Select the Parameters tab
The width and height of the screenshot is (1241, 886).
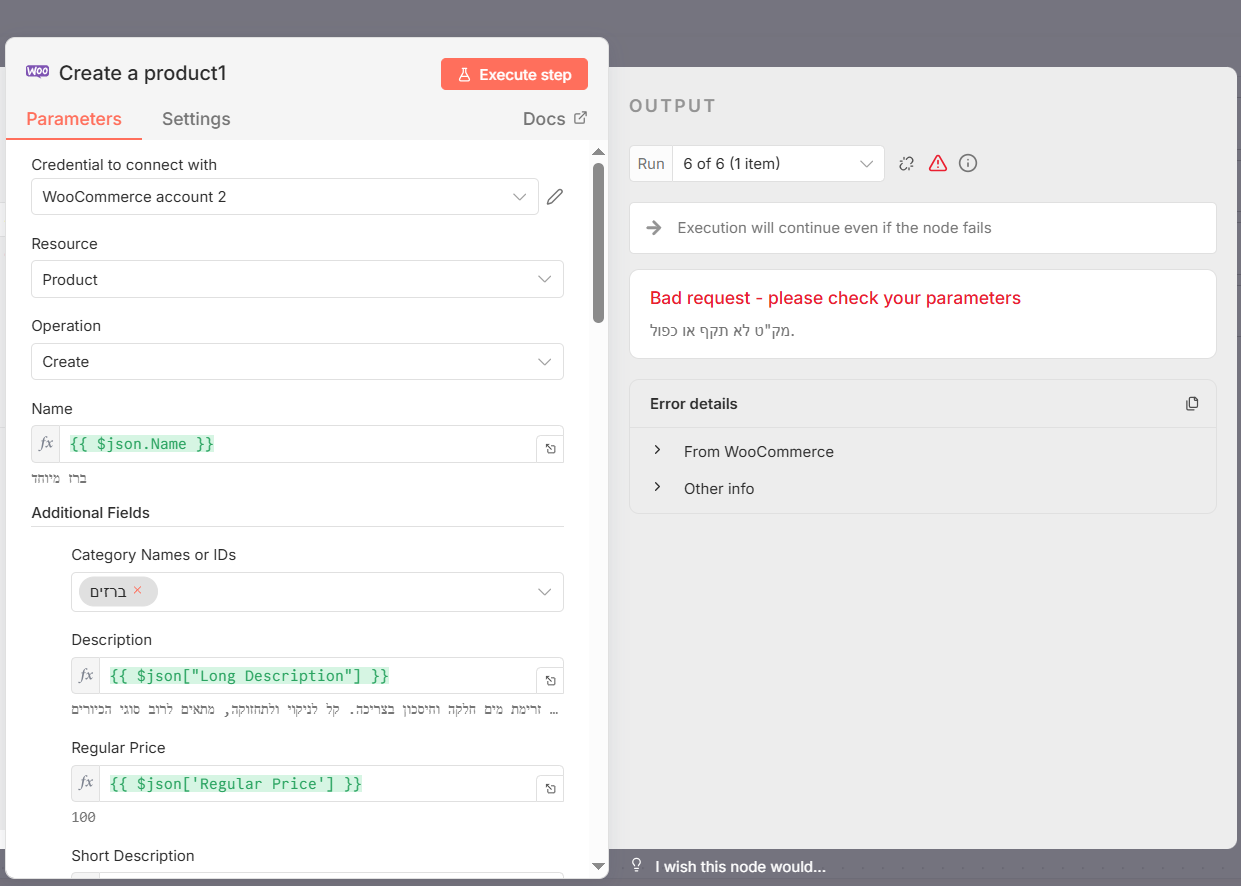(x=74, y=119)
